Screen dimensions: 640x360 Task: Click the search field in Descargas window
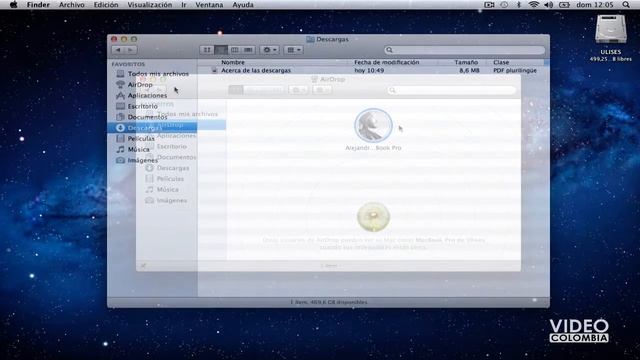464,50
